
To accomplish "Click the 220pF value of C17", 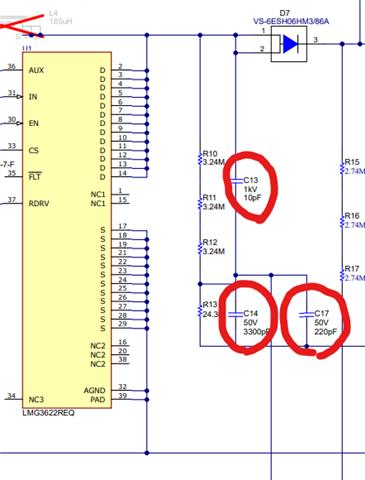I will [x=326, y=332].
